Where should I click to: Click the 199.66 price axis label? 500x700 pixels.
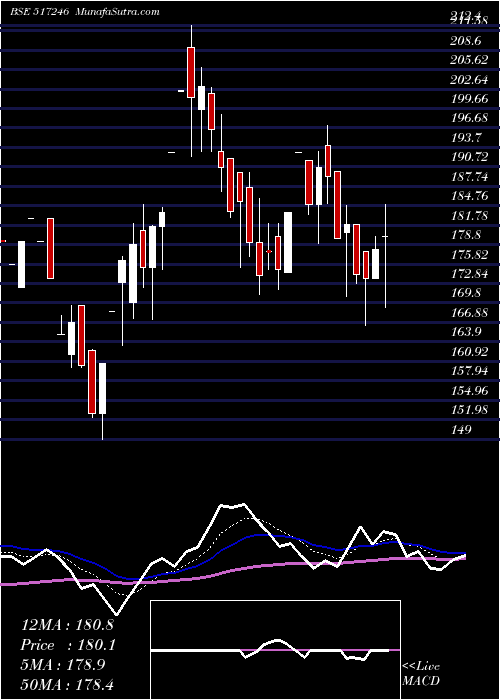tap(470, 99)
